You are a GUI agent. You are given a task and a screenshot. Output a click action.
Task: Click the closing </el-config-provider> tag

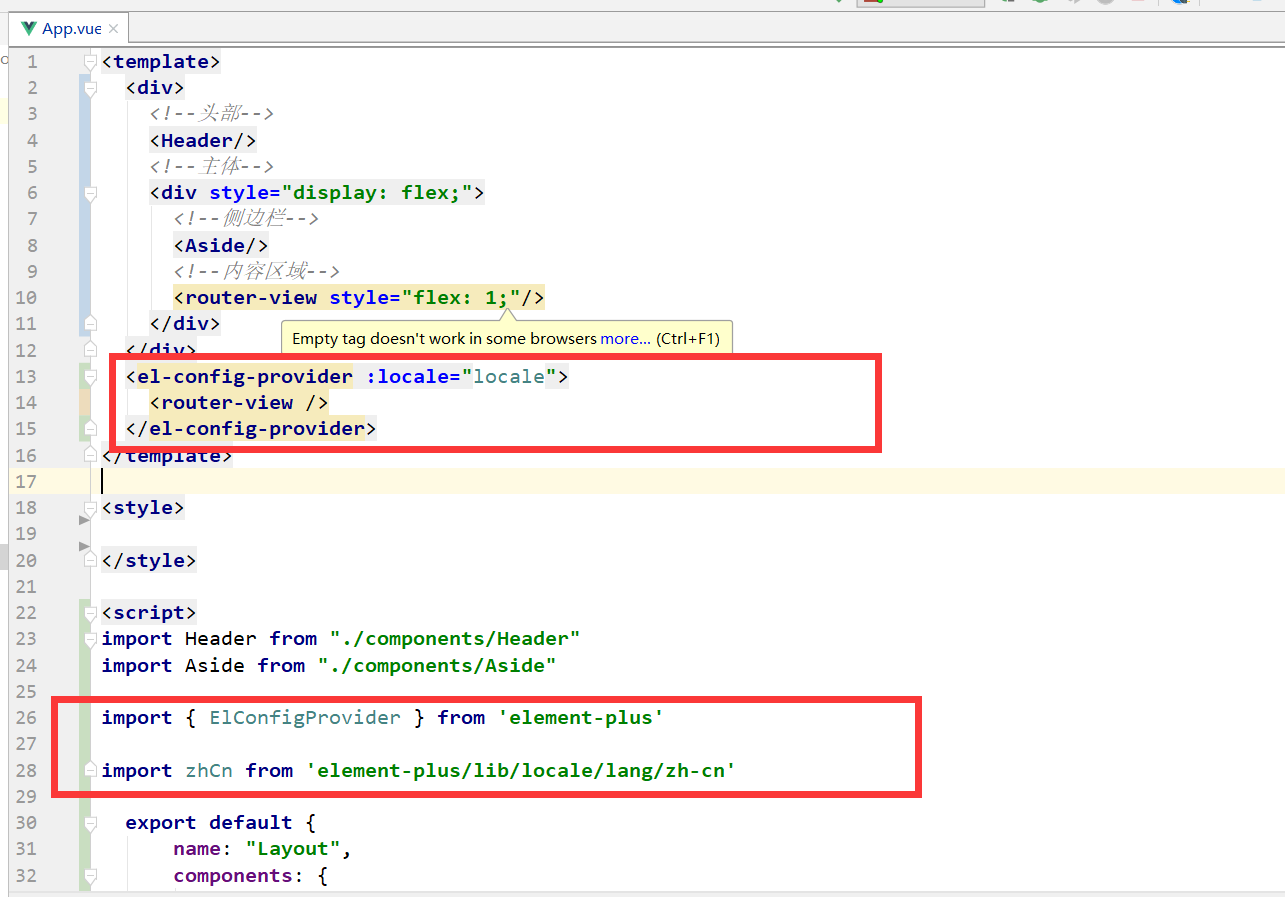(251, 428)
